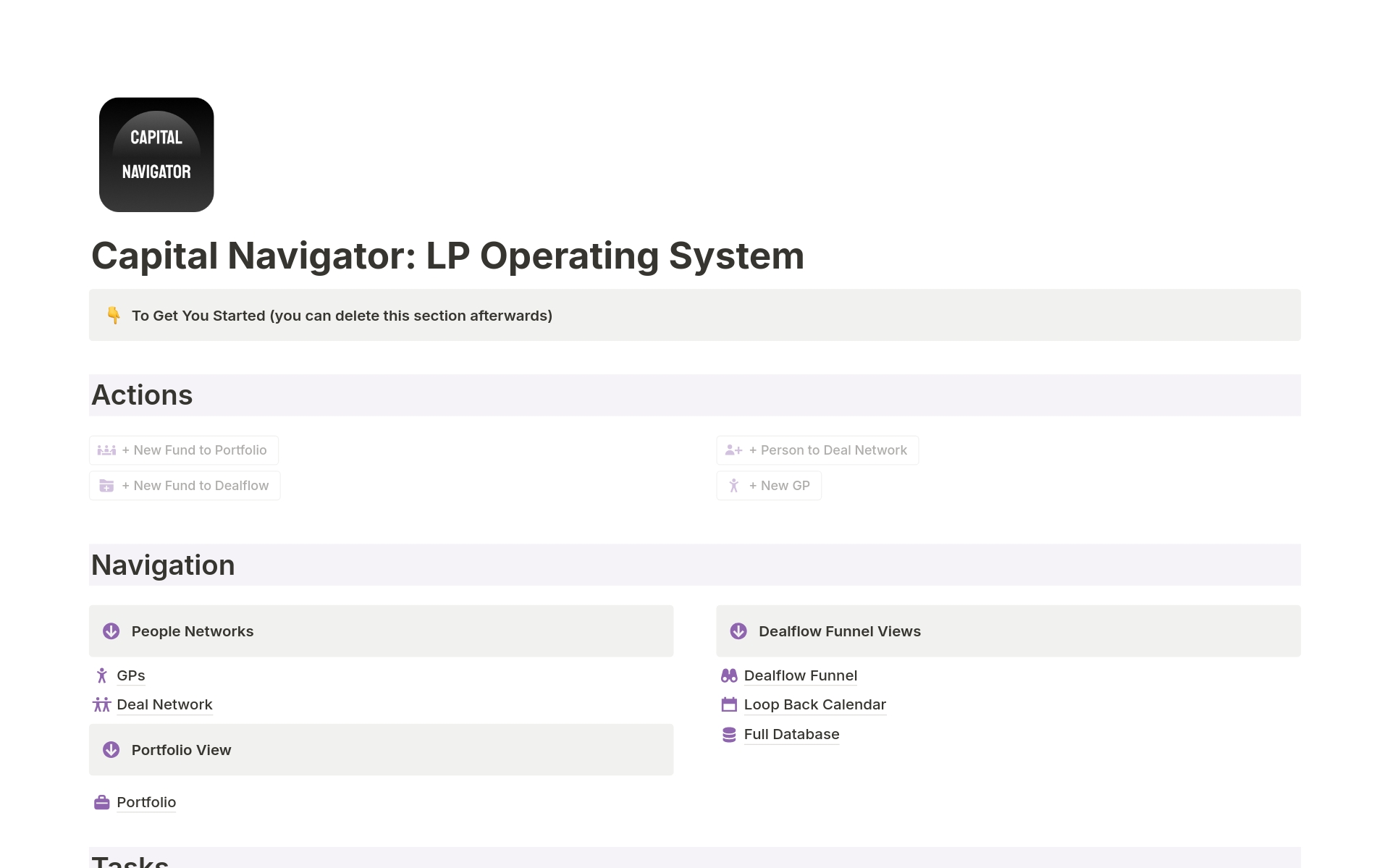Click the person icon beside GPs
This screenshot has width=1390, height=868.
click(102, 675)
